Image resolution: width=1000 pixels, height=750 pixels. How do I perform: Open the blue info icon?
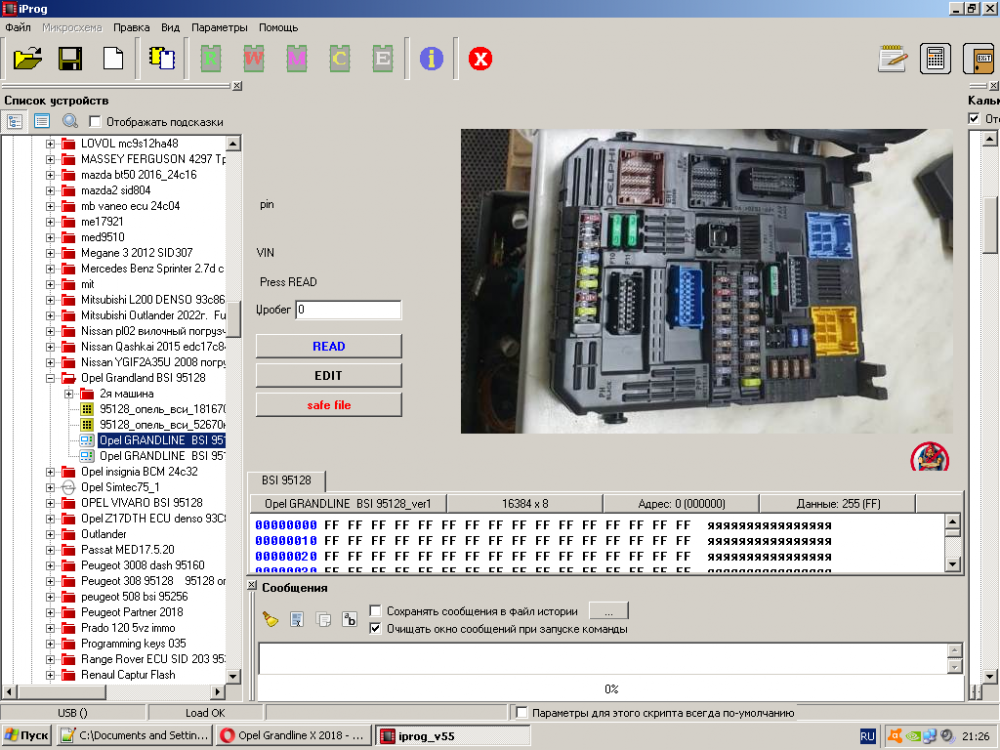coord(432,59)
